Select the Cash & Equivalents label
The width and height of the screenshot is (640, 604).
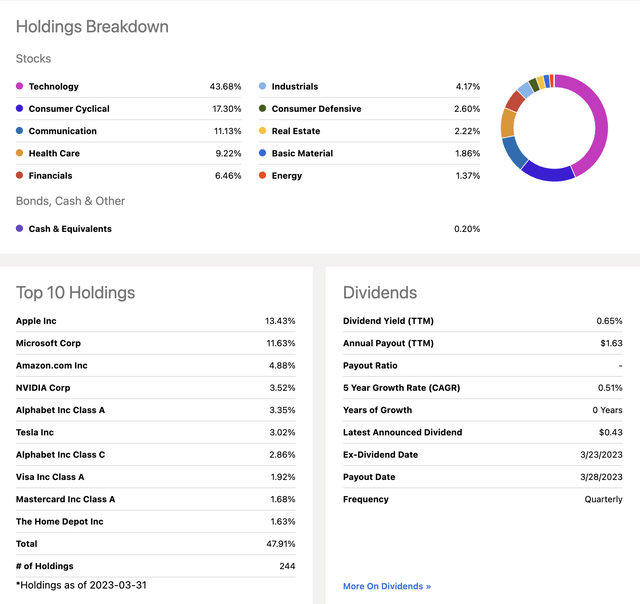70,229
